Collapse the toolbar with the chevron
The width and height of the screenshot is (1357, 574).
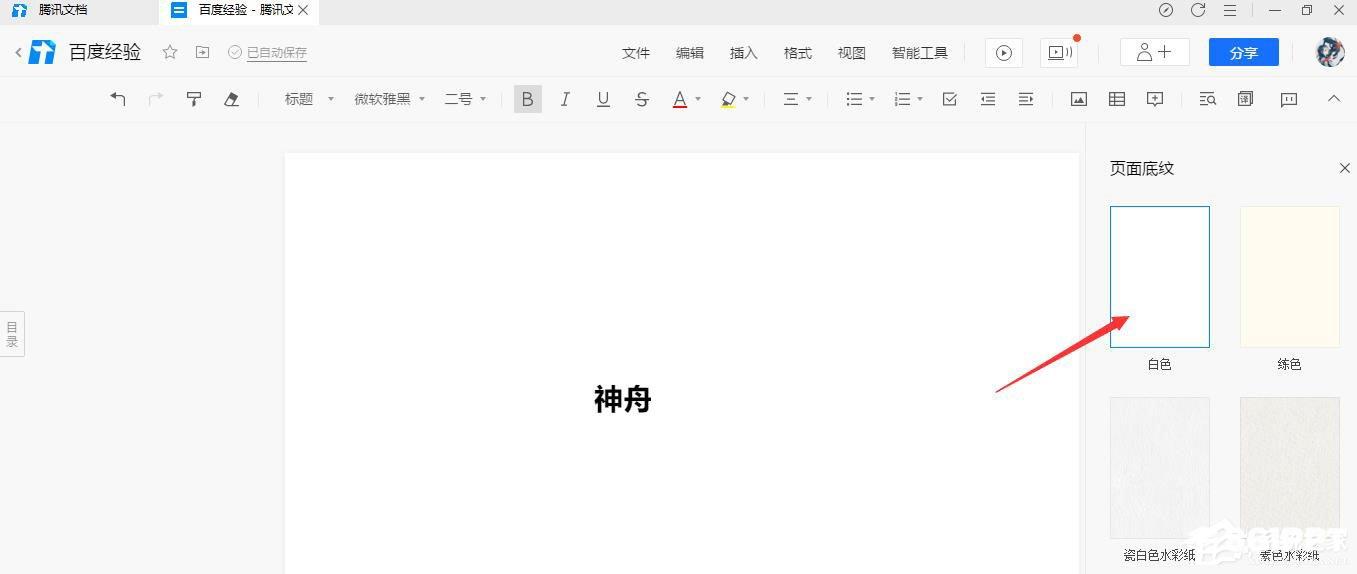tap(1334, 99)
